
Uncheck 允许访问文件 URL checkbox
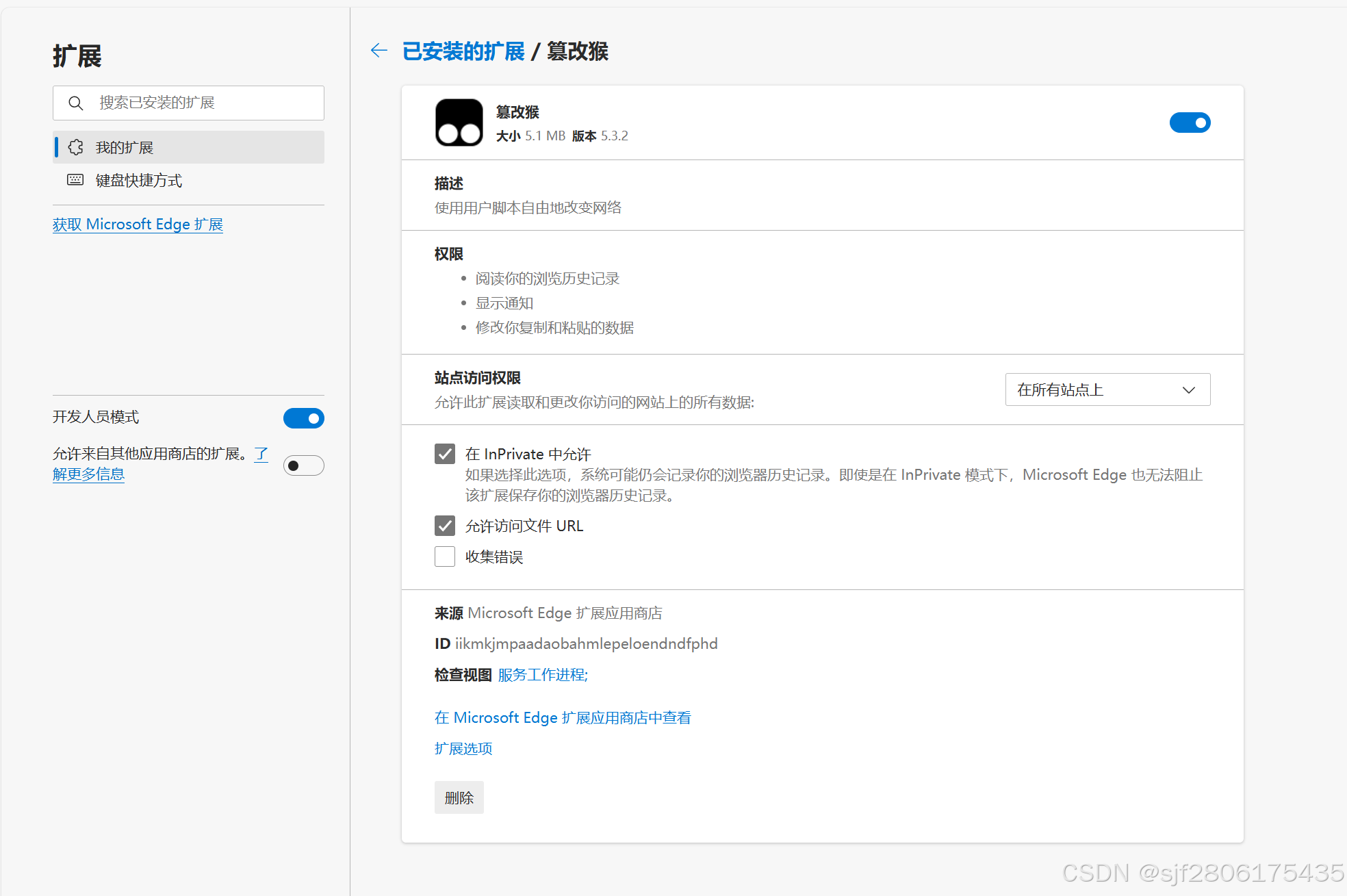445,526
